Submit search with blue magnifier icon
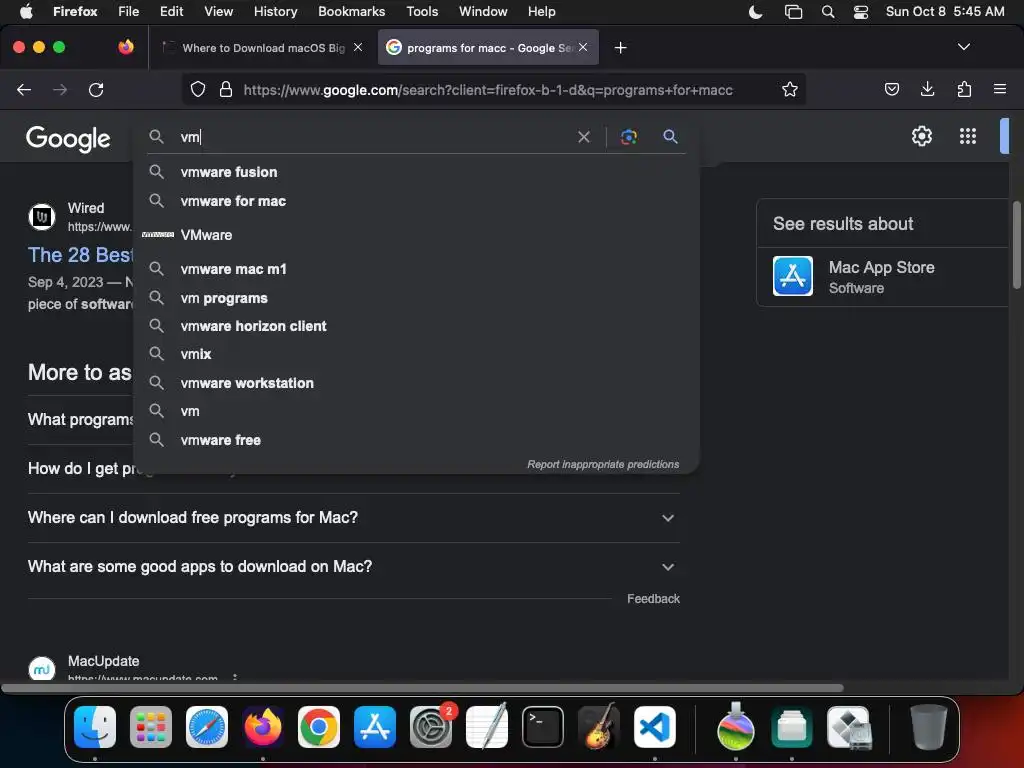 [x=670, y=136]
